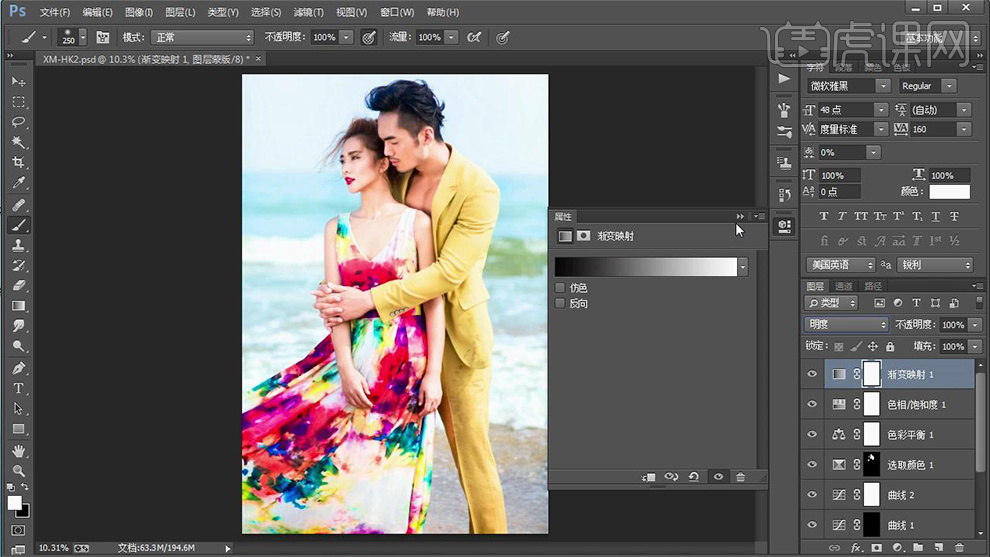Viewport: 990px width, 557px height.
Task: Select the Crop tool
Action: pyautogui.click(x=19, y=163)
